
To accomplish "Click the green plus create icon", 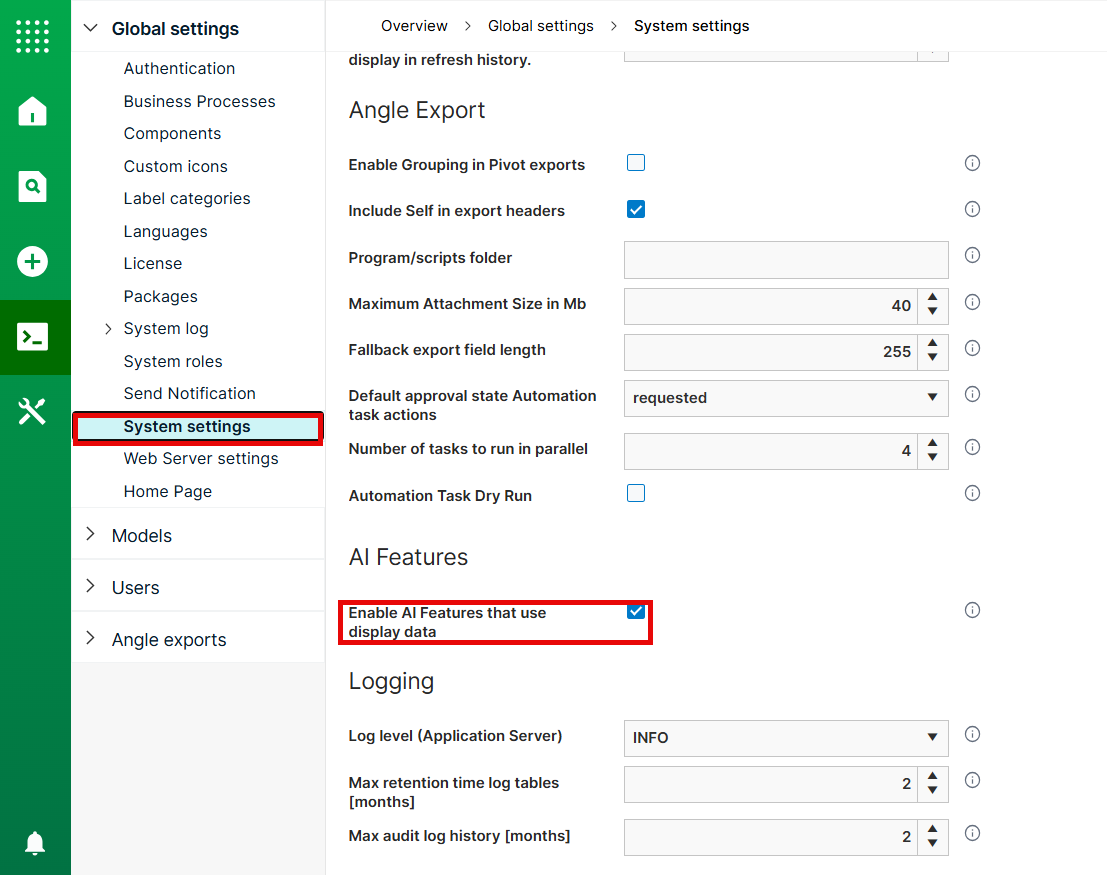I will [32, 262].
